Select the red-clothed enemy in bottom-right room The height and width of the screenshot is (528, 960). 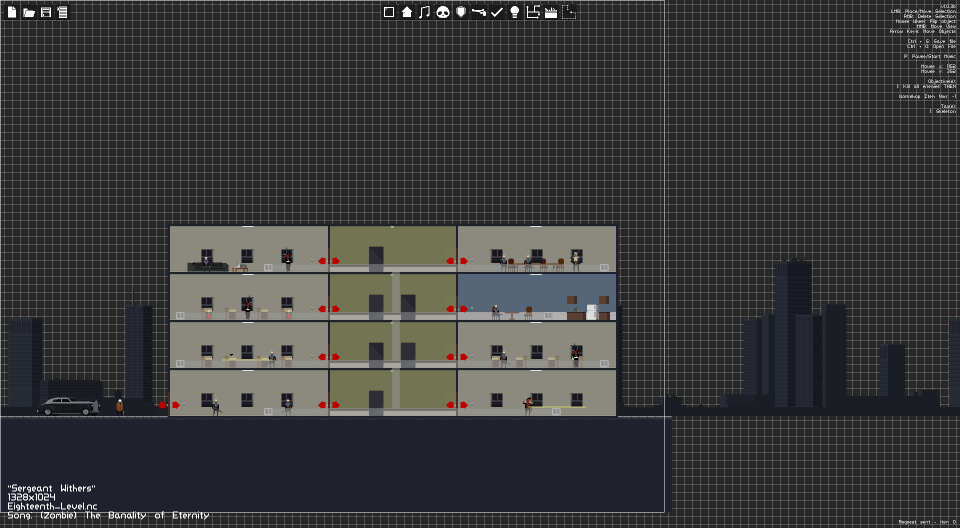(x=528, y=407)
